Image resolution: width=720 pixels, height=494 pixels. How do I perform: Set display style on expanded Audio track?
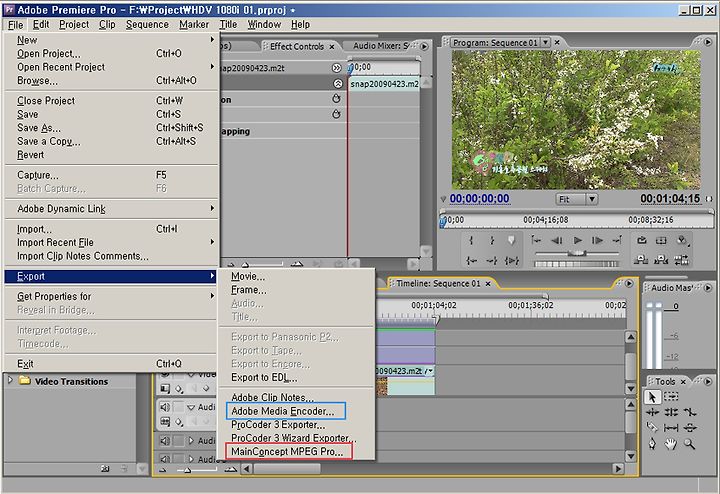[x=165, y=421]
